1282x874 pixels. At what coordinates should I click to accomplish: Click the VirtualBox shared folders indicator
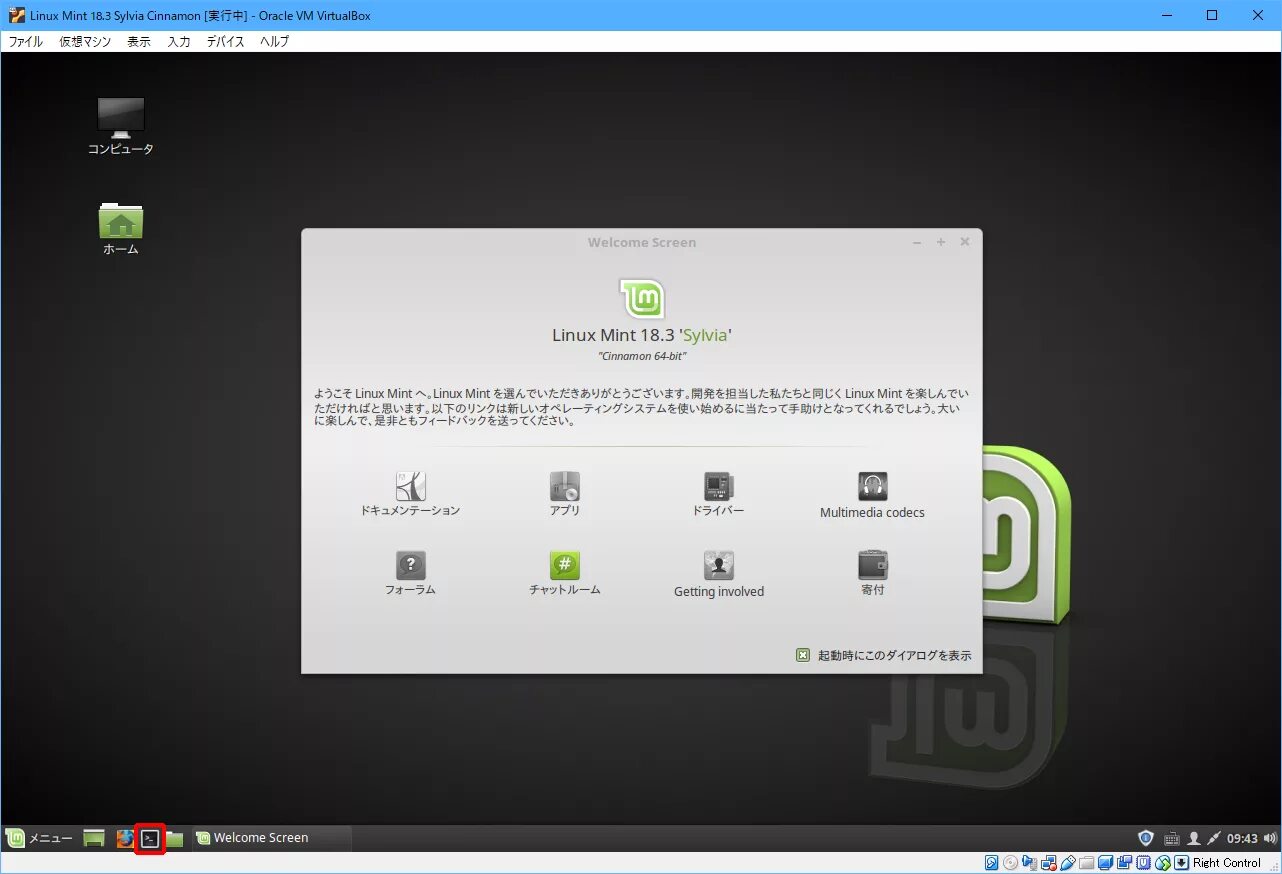[x=1086, y=862]
